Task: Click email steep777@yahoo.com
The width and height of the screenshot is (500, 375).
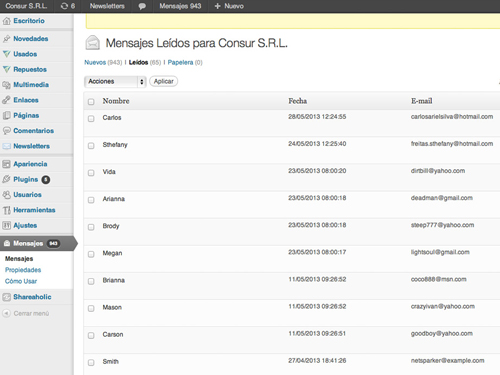Action: pos(442,225)
